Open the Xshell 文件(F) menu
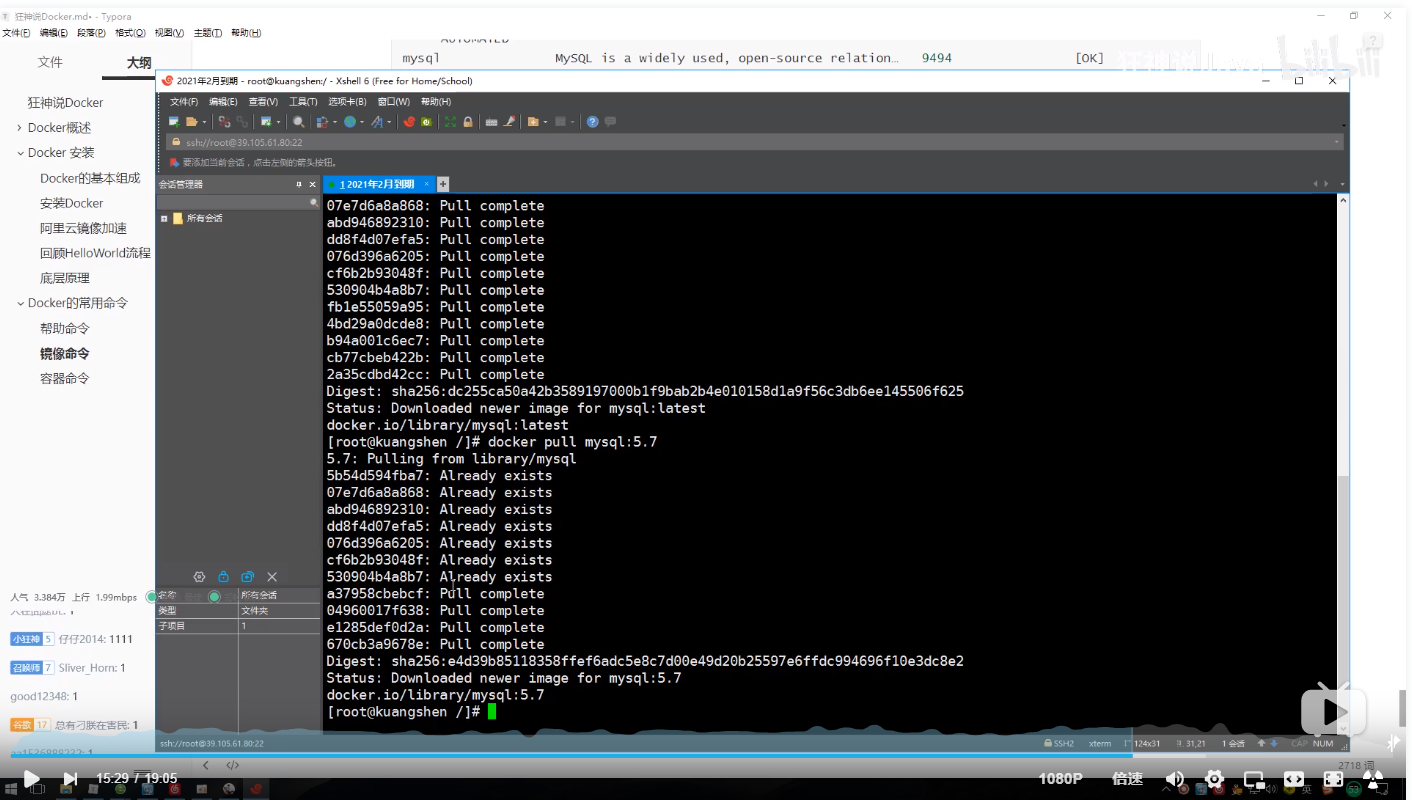Image resolution: width=1412 pixels, height=800 pixels. (x=184, y=101)
